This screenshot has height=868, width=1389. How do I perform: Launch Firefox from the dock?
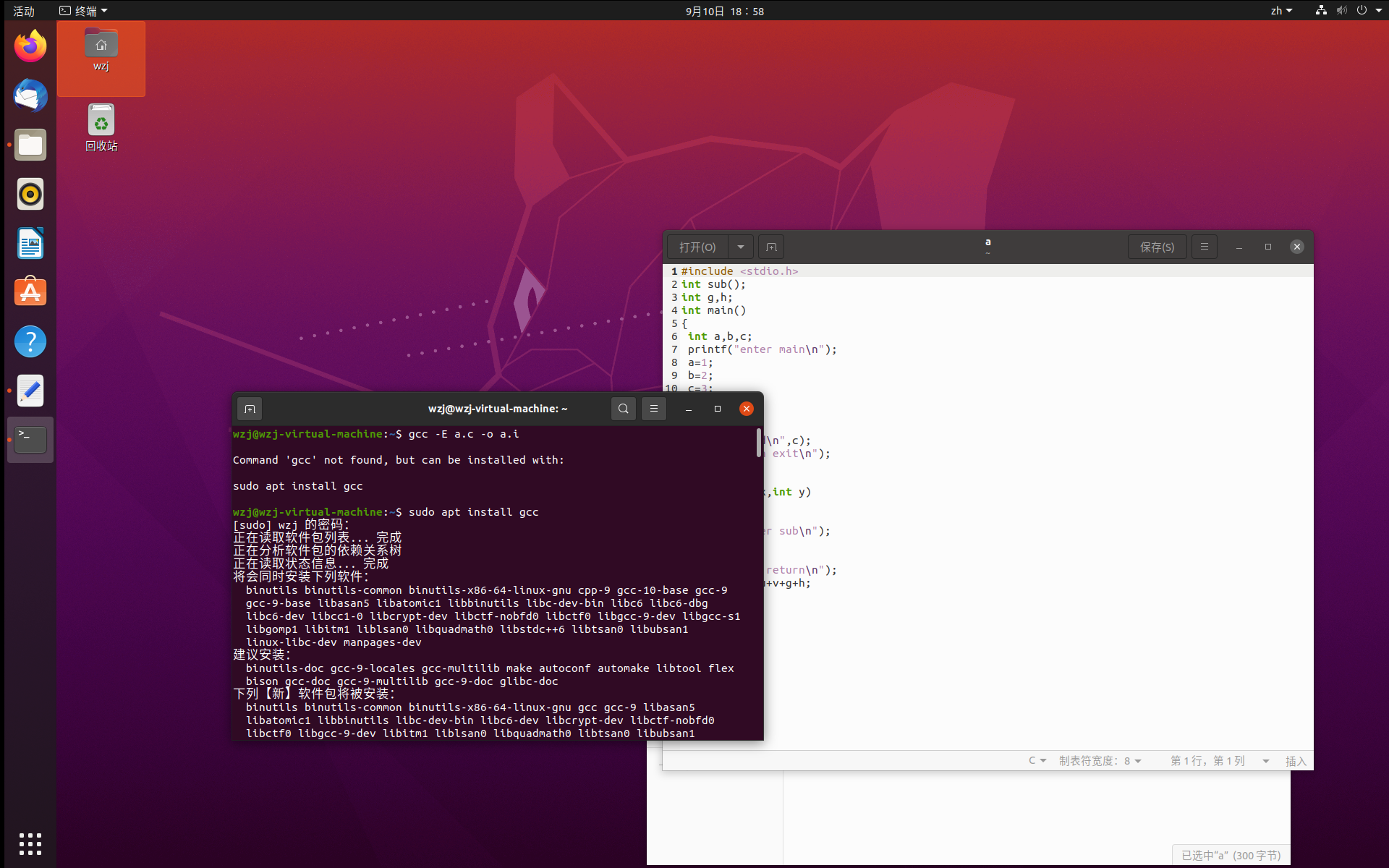pos(30,46)
